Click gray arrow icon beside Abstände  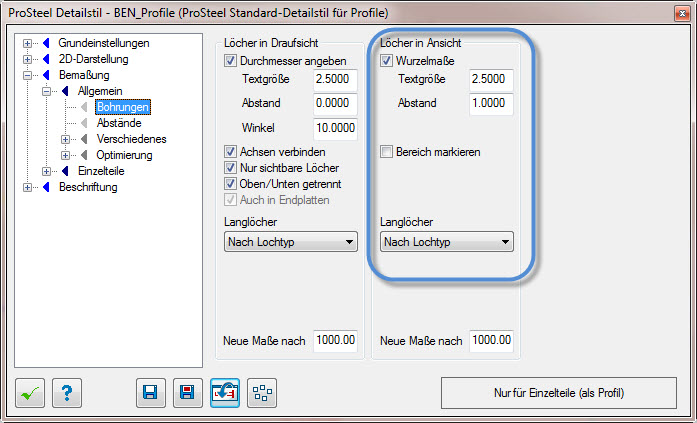click(x=84, y=123)
